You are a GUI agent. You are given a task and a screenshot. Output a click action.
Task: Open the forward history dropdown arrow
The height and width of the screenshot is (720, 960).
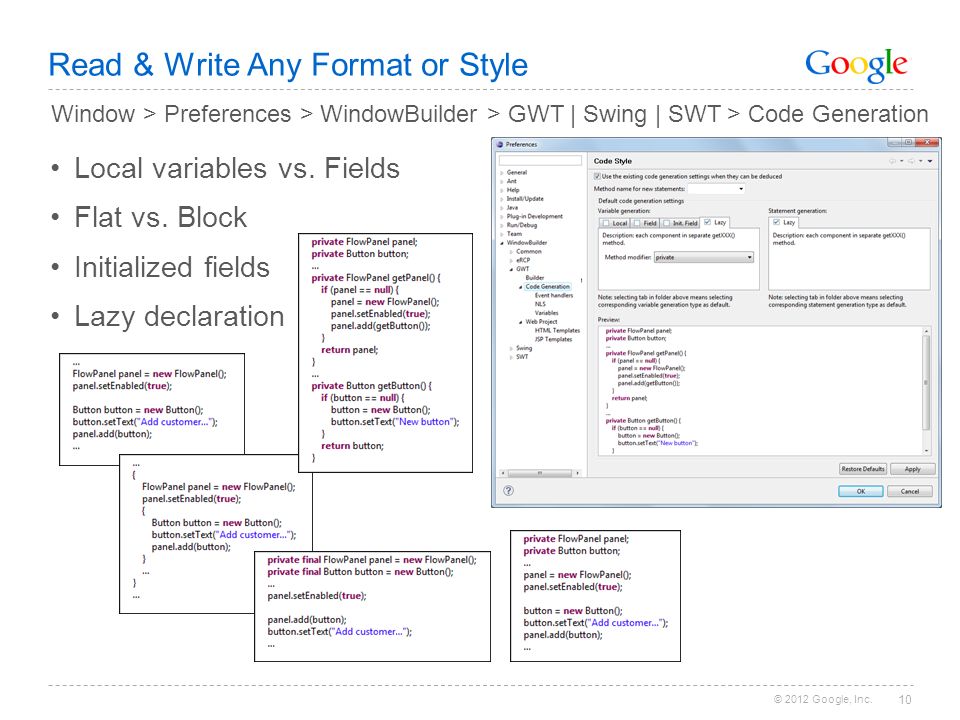coord(920,161)
